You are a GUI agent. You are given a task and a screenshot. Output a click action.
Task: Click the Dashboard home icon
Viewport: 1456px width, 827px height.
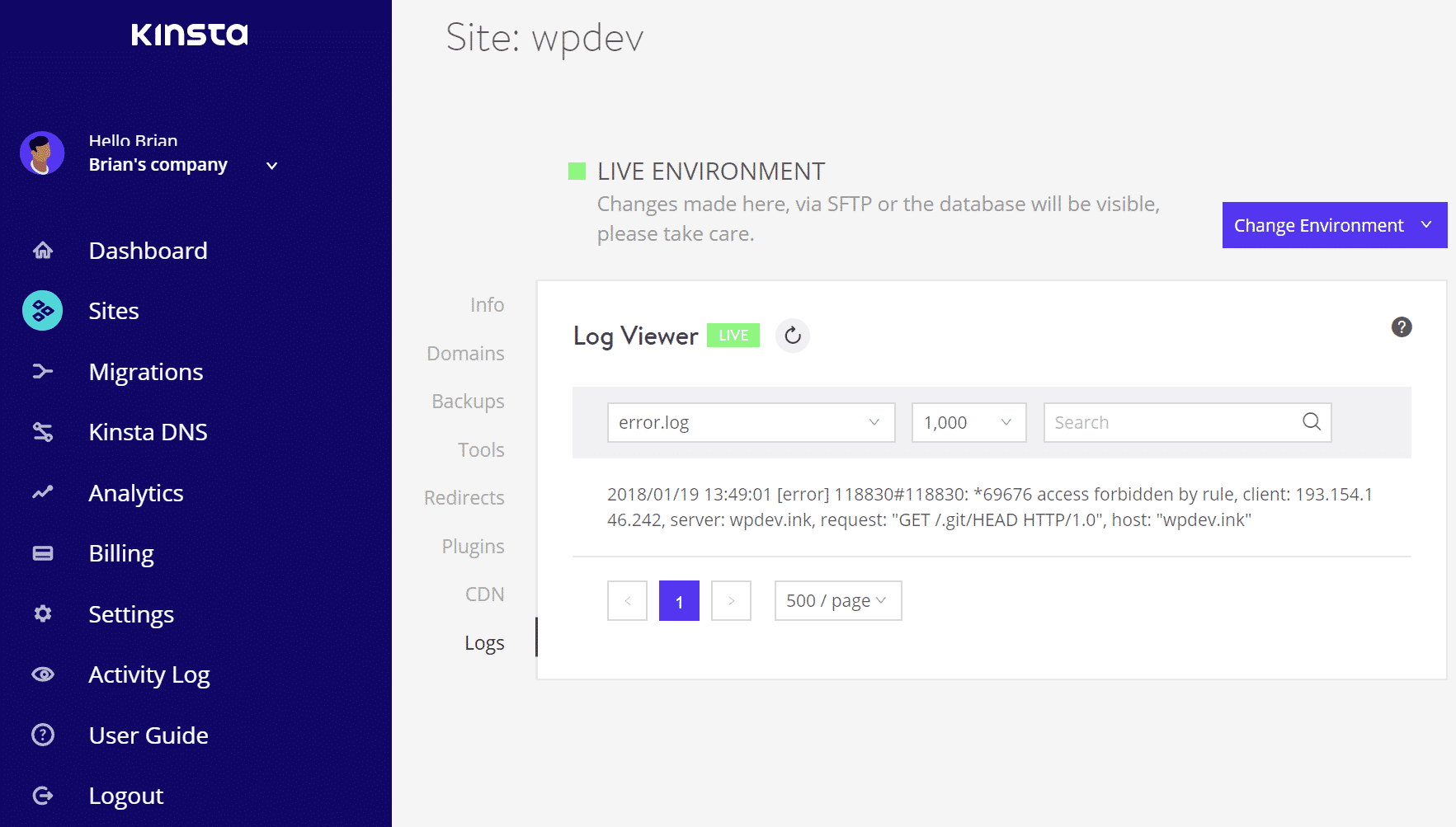click(x=43, y=250)
